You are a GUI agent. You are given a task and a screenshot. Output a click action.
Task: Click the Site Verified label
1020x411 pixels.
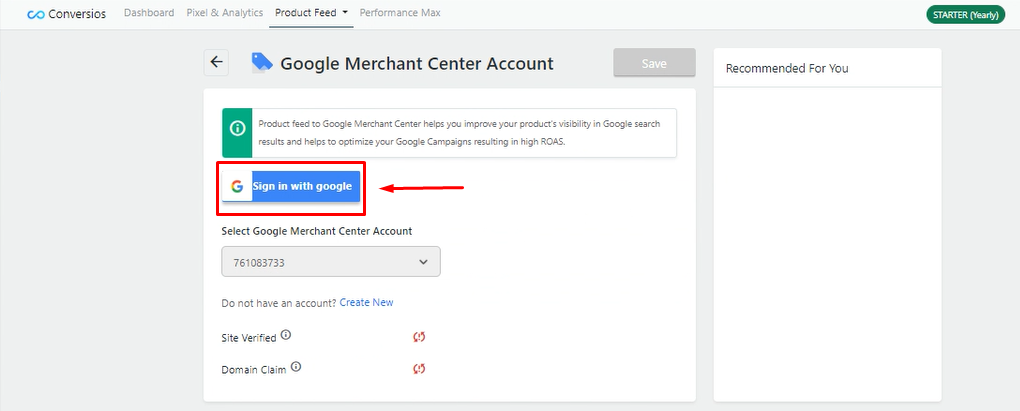(249, 338)
